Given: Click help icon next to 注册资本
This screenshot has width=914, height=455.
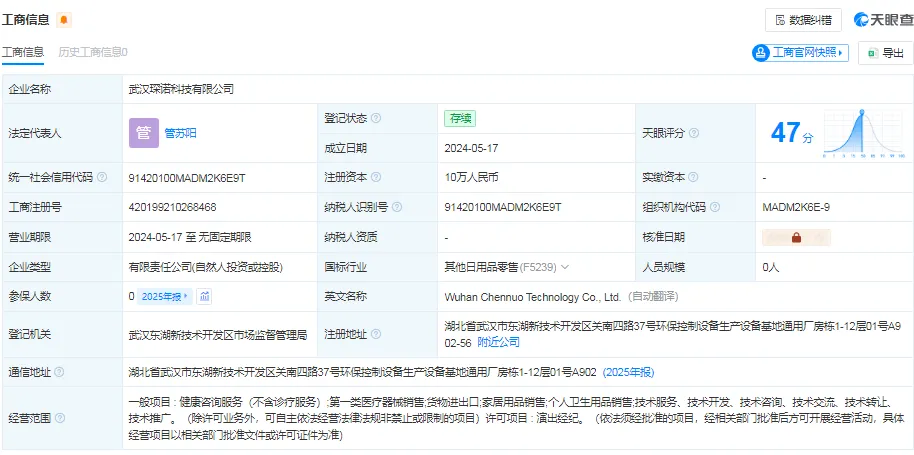Looking at the screenshot, I should pyautogui.click(x=376, y=177).
